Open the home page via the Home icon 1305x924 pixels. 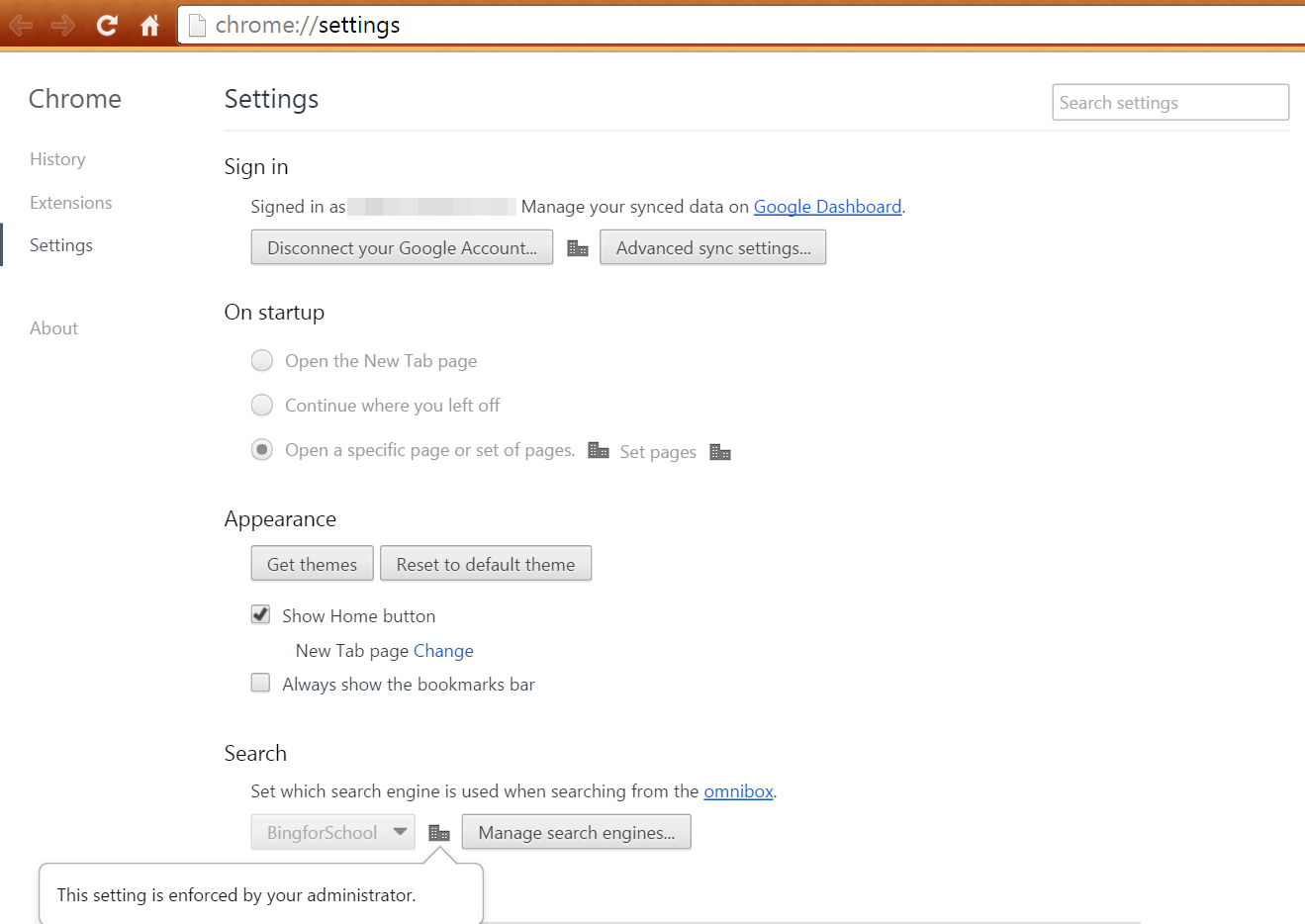pyautogui.click(x=149, y=25)
